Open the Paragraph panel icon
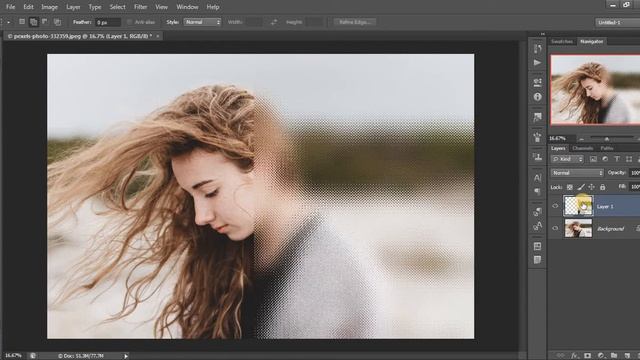Image resolution: width=640 pixels, height=360 pixels. 537,191
